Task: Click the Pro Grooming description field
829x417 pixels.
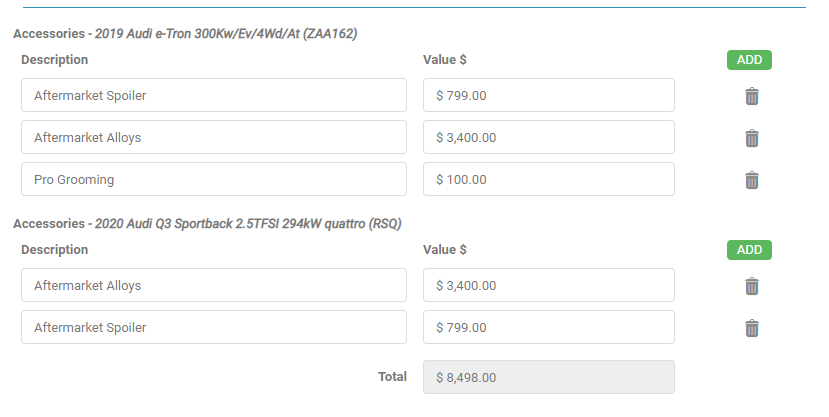Action: (213, 180)
